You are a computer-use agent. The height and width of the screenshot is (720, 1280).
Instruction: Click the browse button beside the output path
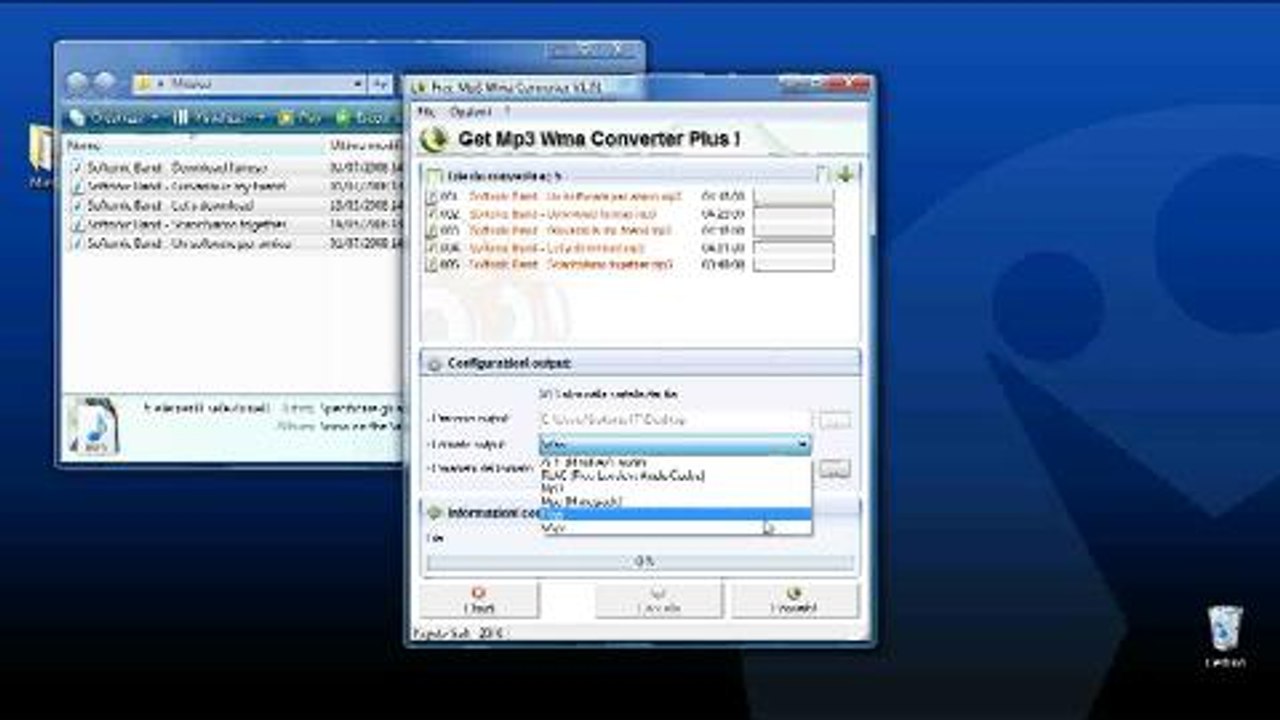click(835, 420)
